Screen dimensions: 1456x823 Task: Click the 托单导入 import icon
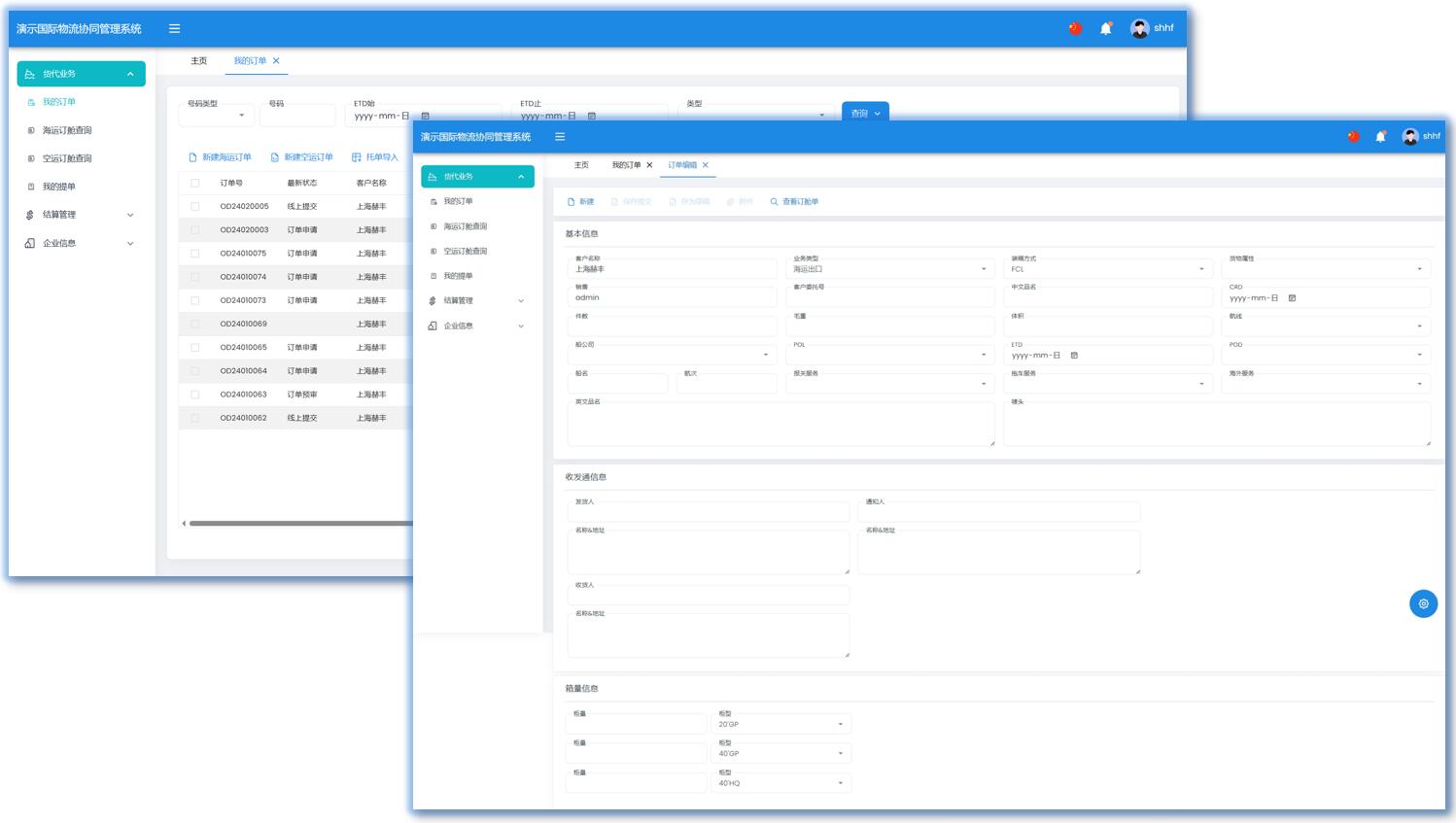(357, 157)
